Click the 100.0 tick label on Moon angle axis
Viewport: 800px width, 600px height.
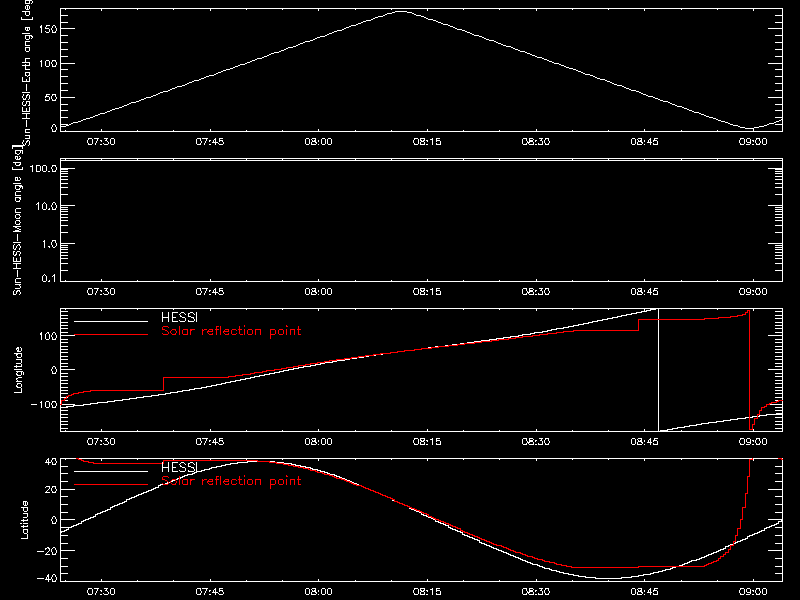tap(43, 168)
